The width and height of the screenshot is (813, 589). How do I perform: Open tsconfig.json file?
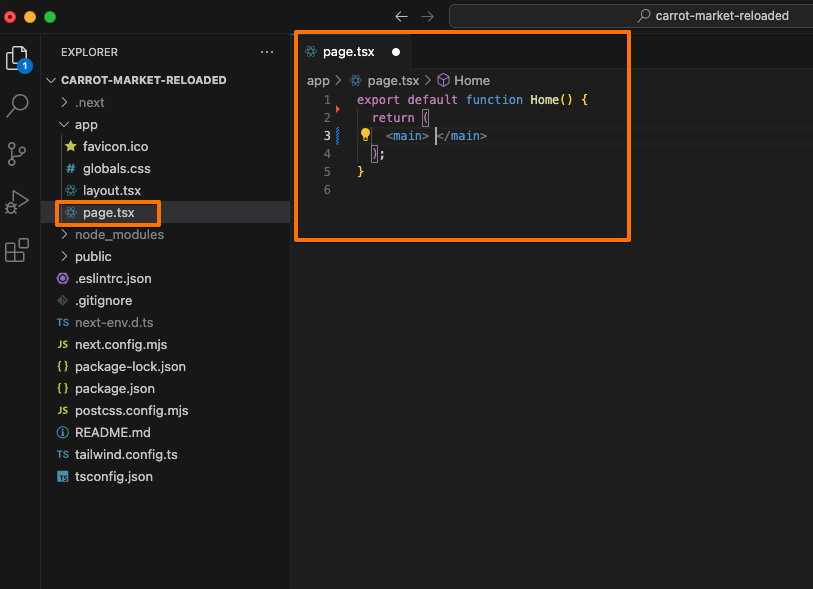click(114, 476)
